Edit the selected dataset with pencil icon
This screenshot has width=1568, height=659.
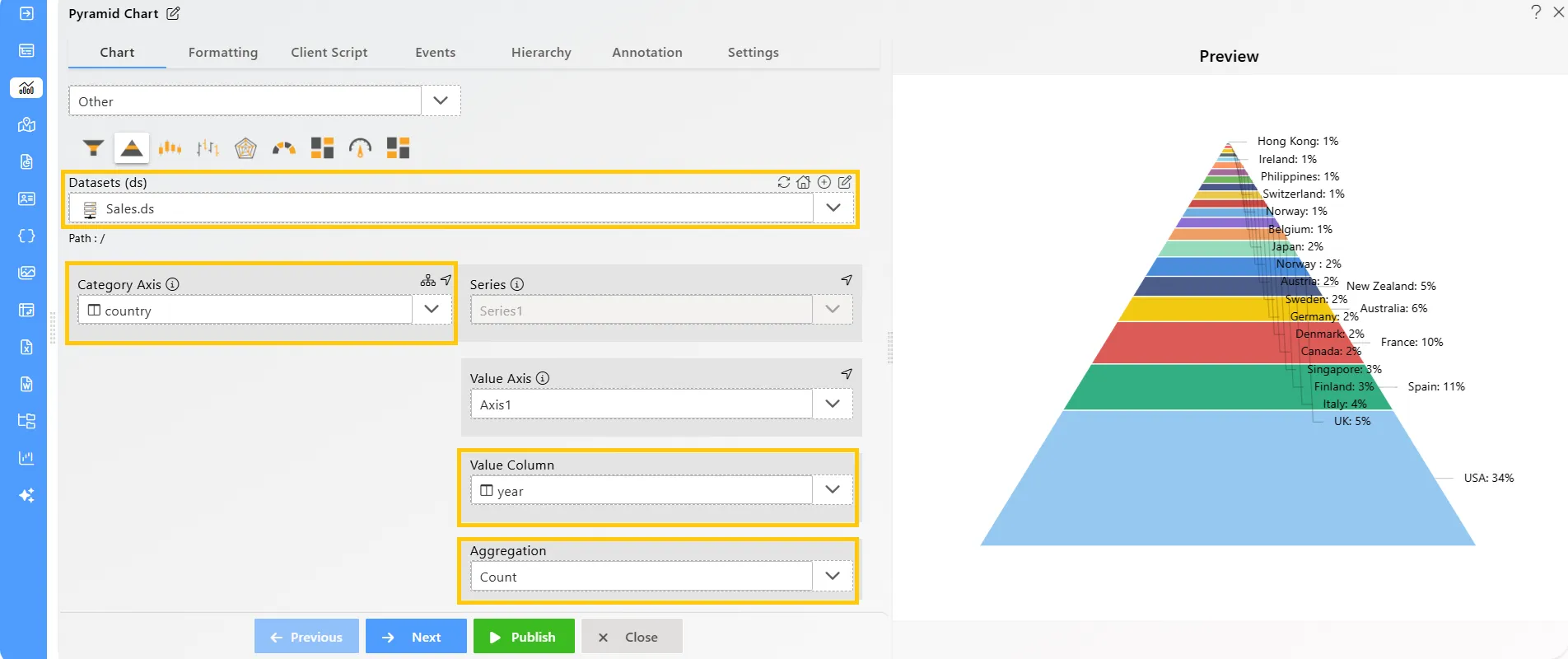(x=845, y=182)
